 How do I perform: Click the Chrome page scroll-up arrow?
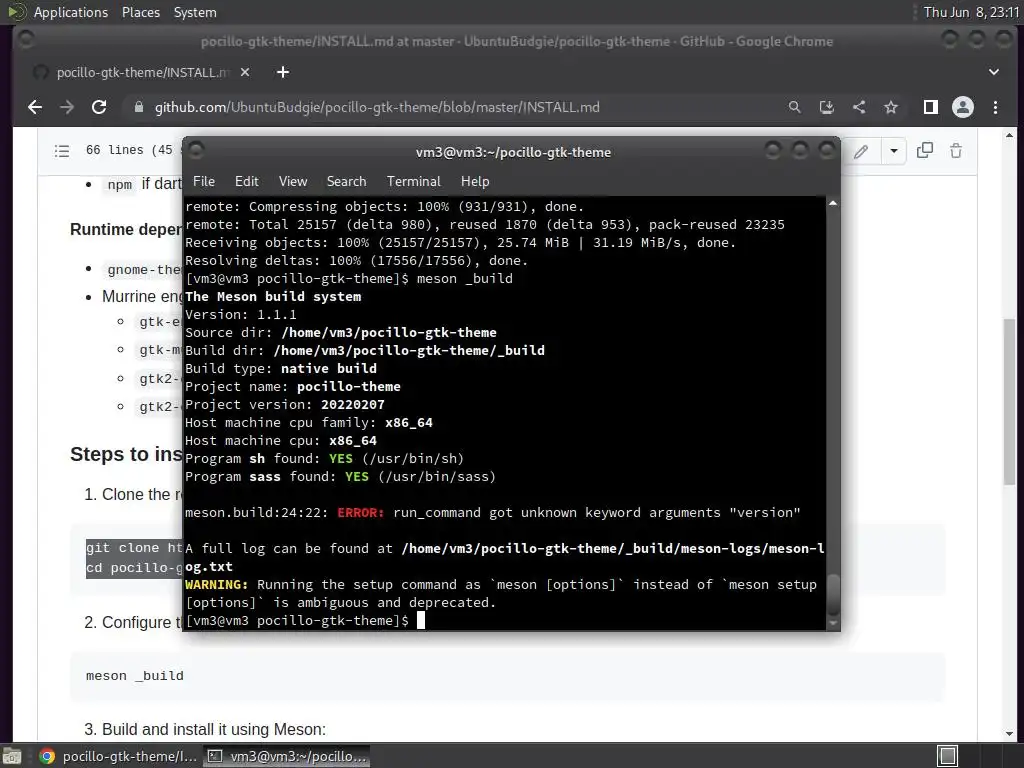point(1009,136)
